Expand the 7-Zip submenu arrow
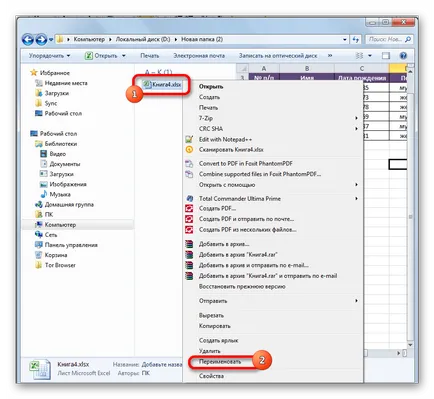 tap(356, 118)
